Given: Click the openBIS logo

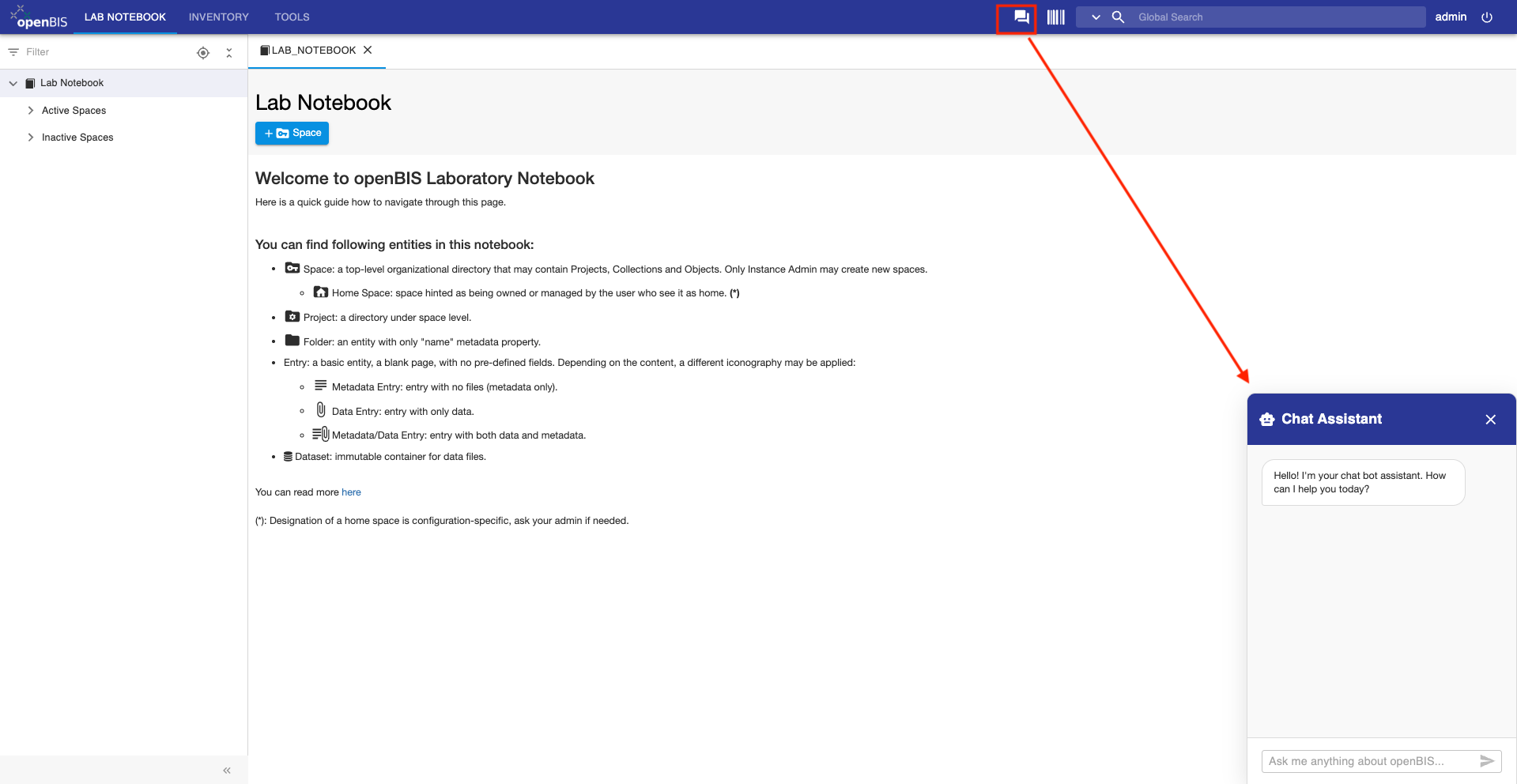Looking at the screenshot, I should [x=39, y=17].
